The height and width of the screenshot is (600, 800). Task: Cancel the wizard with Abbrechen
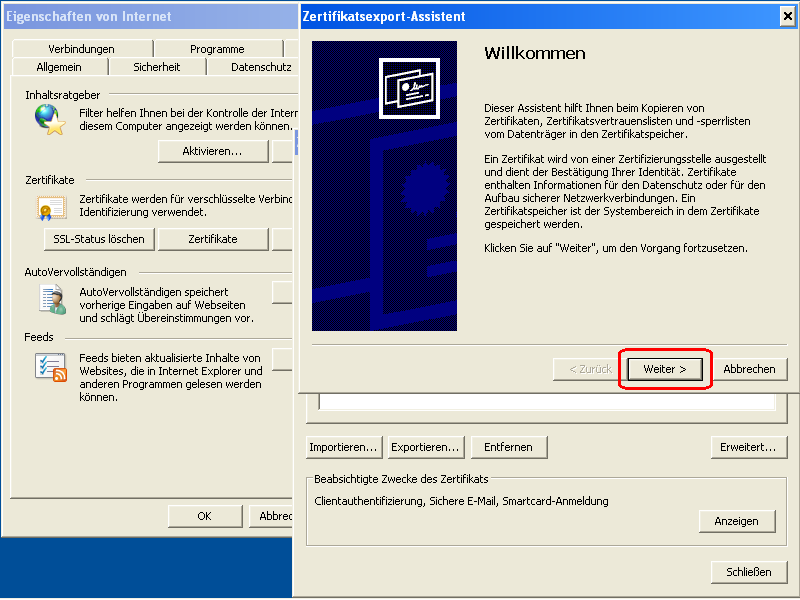tap(750, 368)
